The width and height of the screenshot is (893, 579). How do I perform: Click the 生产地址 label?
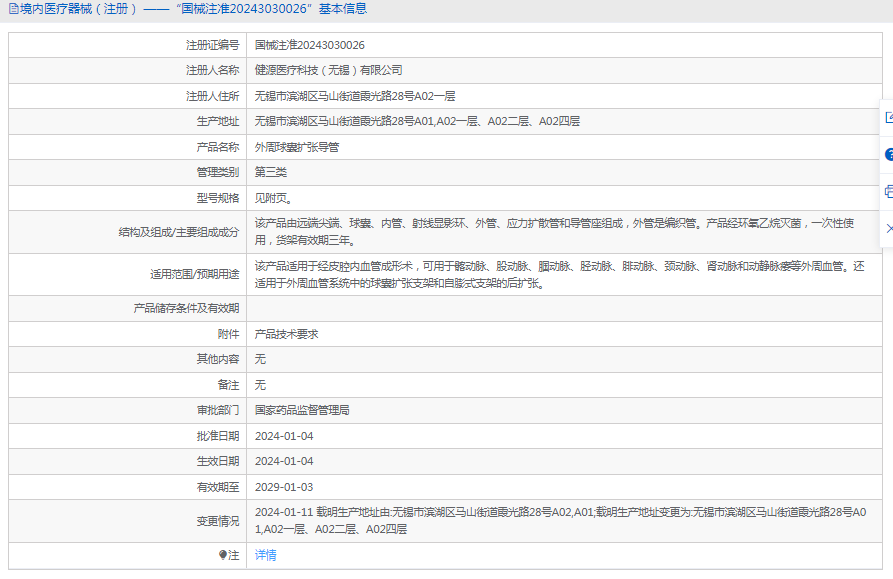(218, 121)
